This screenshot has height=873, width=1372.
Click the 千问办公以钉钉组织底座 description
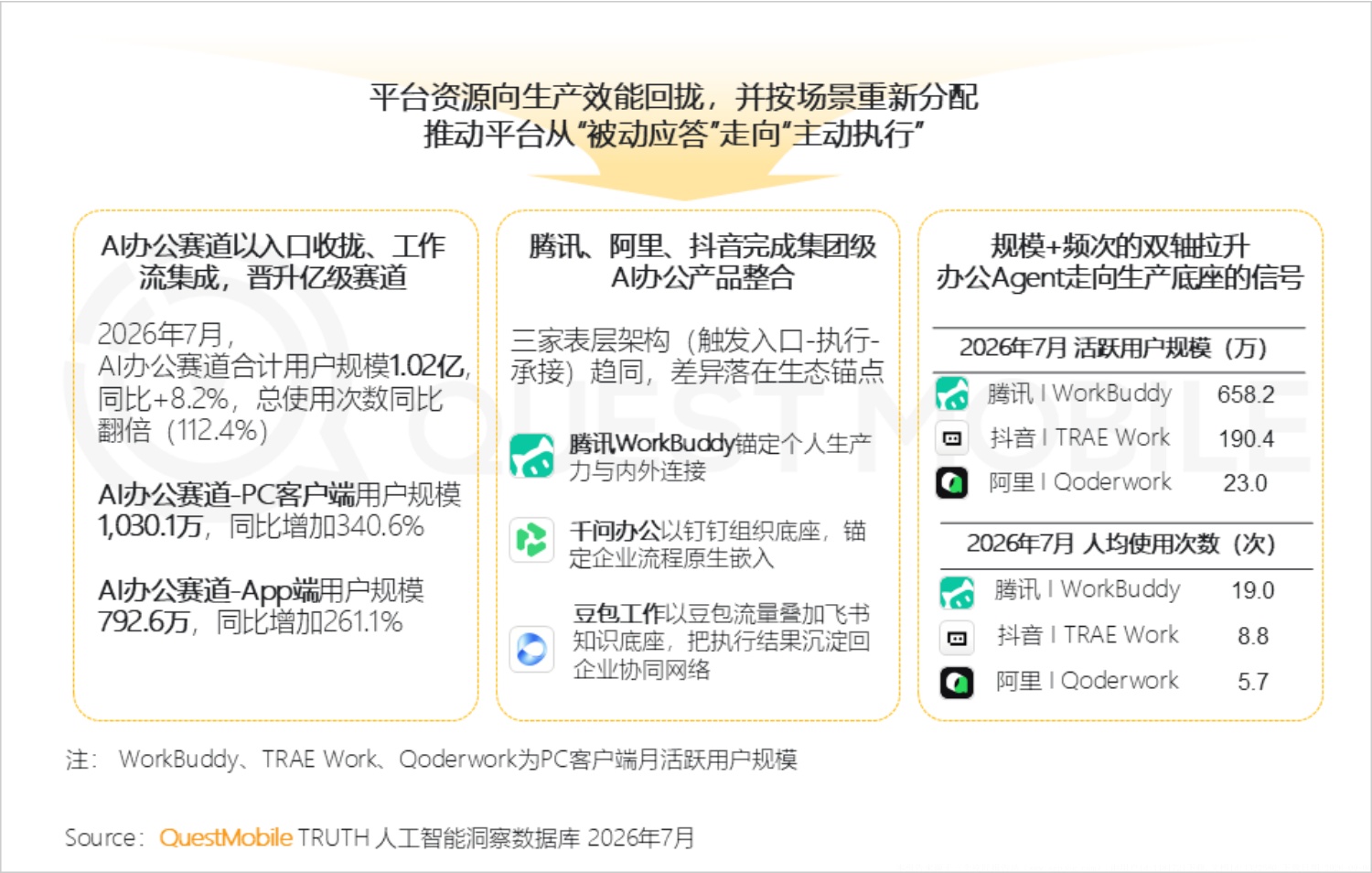click(717, 544)
